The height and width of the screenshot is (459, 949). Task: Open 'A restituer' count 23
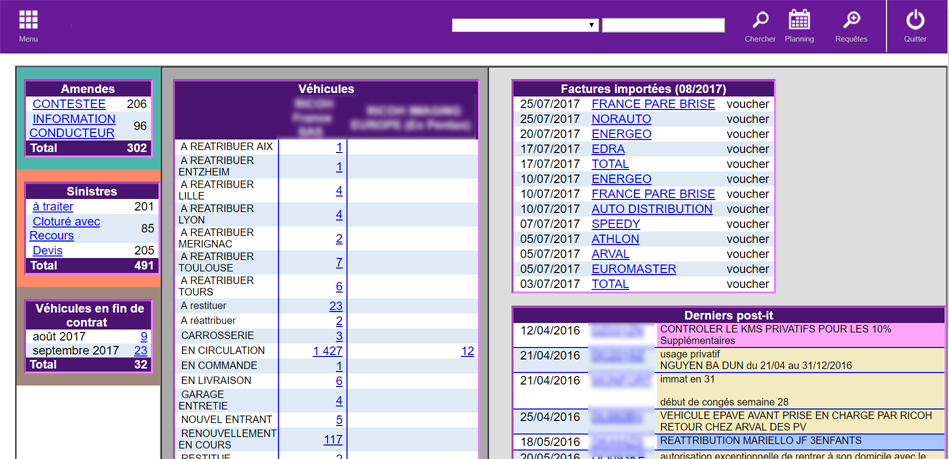[x=336, y=306]
